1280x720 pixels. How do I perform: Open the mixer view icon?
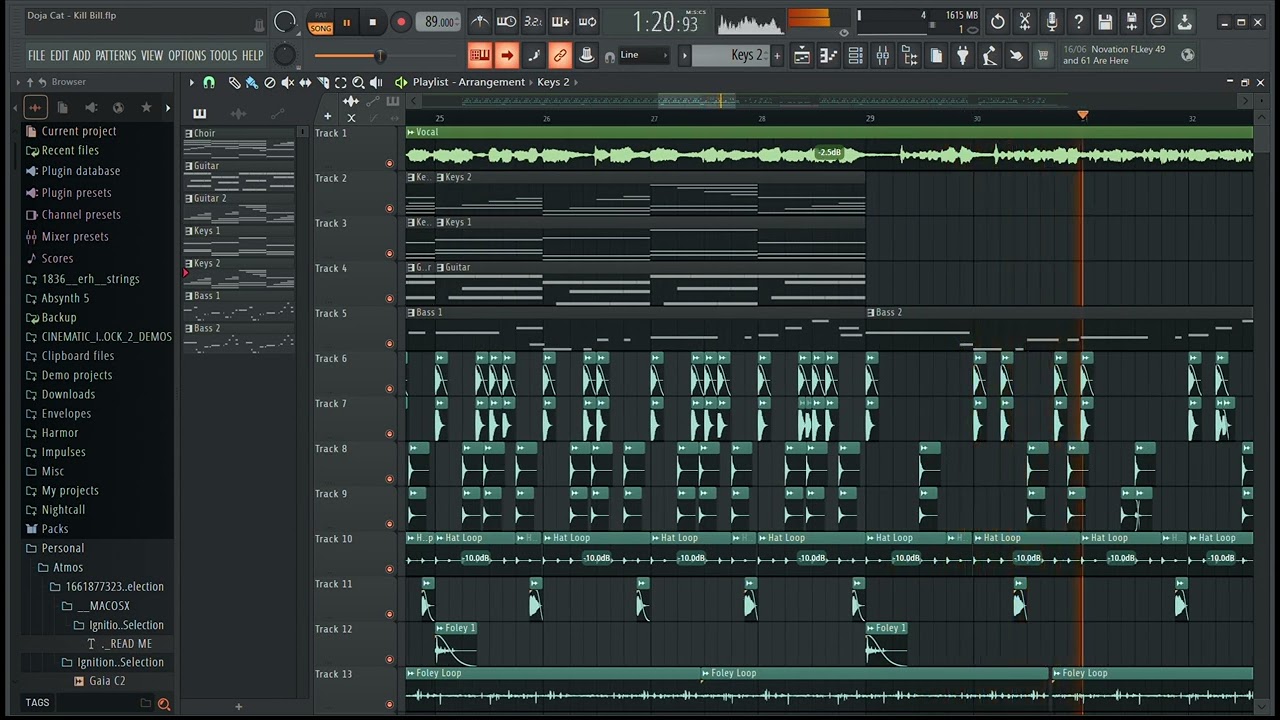[x=883, y=56]
